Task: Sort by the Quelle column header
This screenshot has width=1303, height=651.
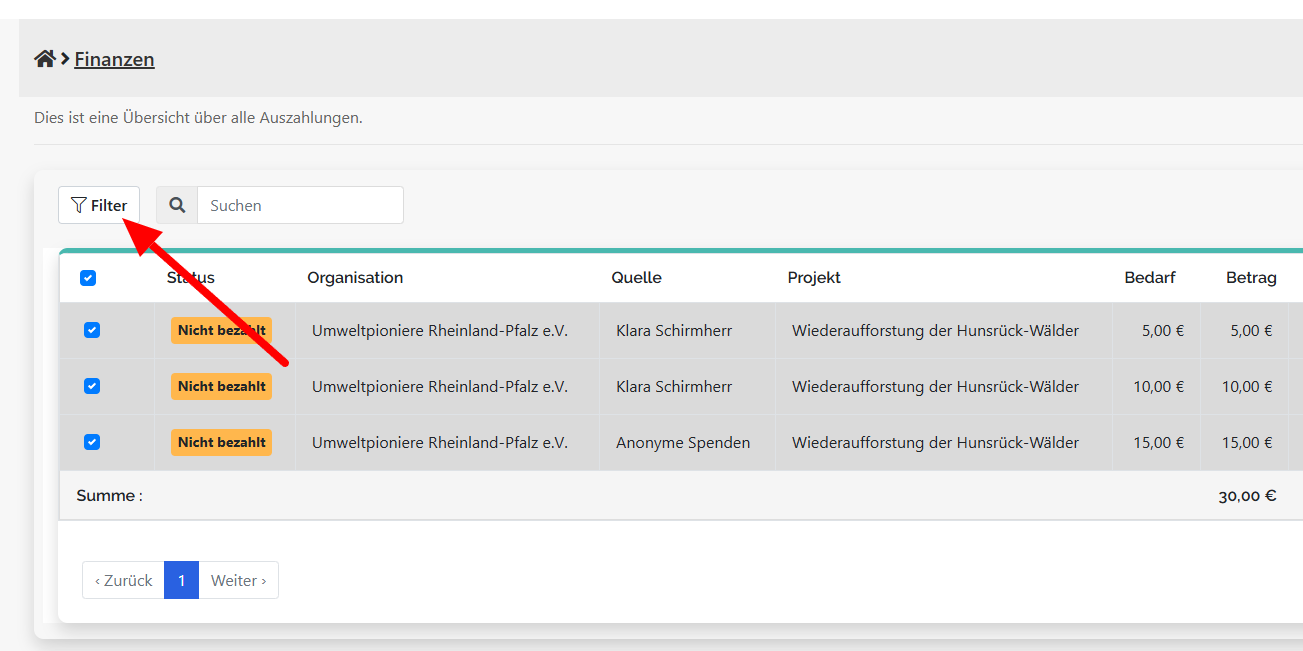Action: (x=636, y=278)
